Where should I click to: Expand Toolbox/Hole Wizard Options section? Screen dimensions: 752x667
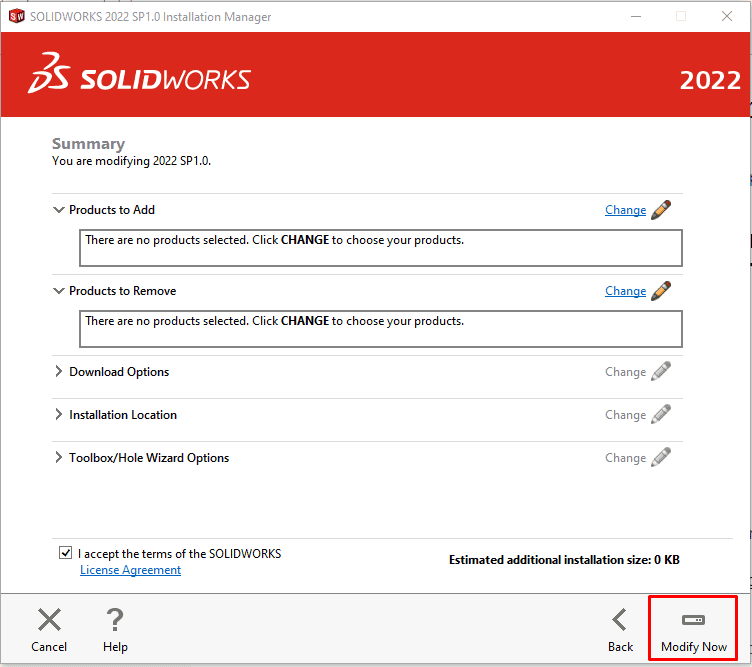59,457
